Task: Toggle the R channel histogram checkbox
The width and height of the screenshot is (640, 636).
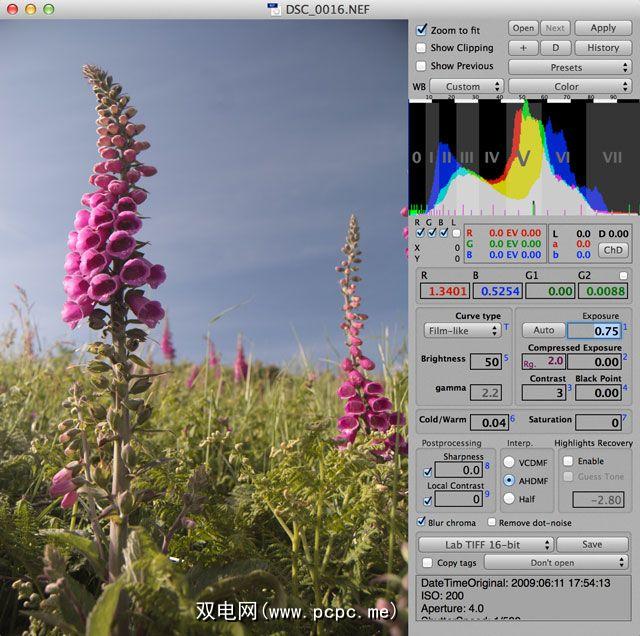Action: [x=419, y=233]
